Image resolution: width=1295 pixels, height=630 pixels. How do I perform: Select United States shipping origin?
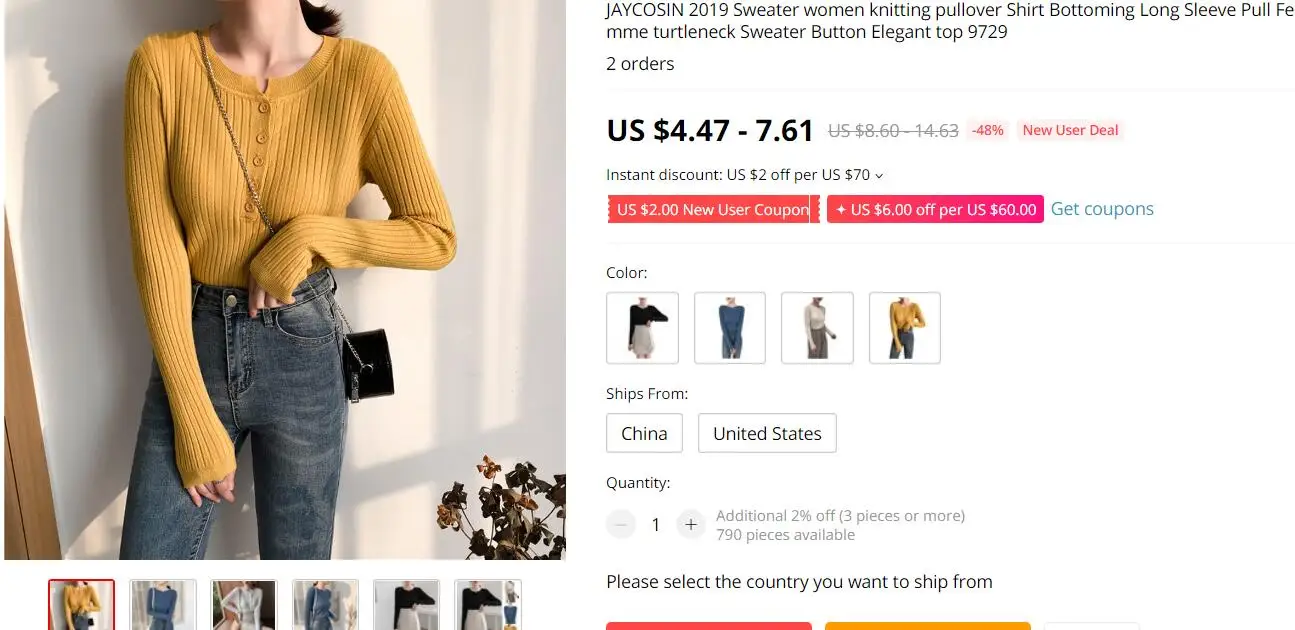767,433
